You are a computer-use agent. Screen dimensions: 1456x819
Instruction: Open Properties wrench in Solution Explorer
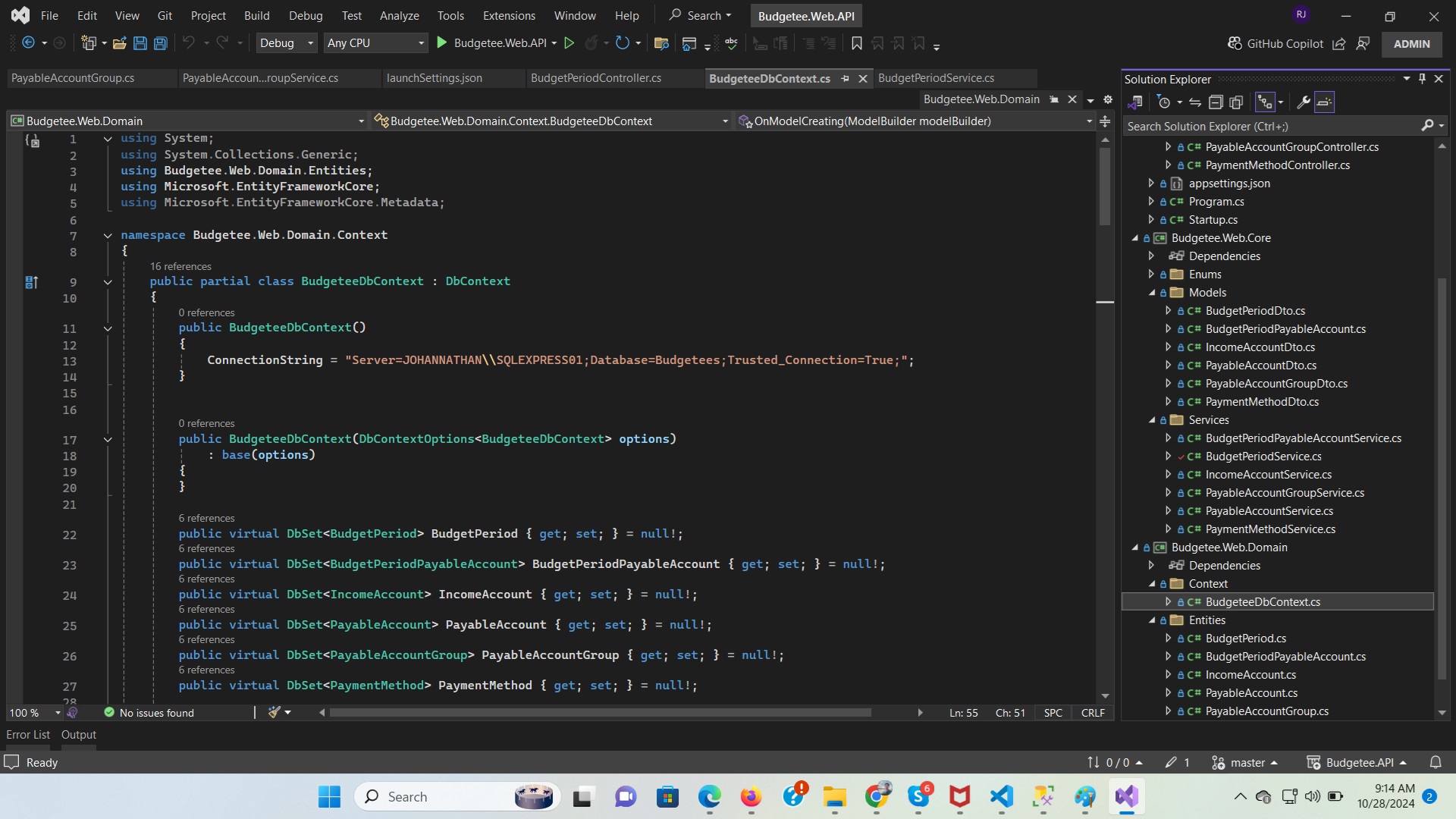[1304, 102]
